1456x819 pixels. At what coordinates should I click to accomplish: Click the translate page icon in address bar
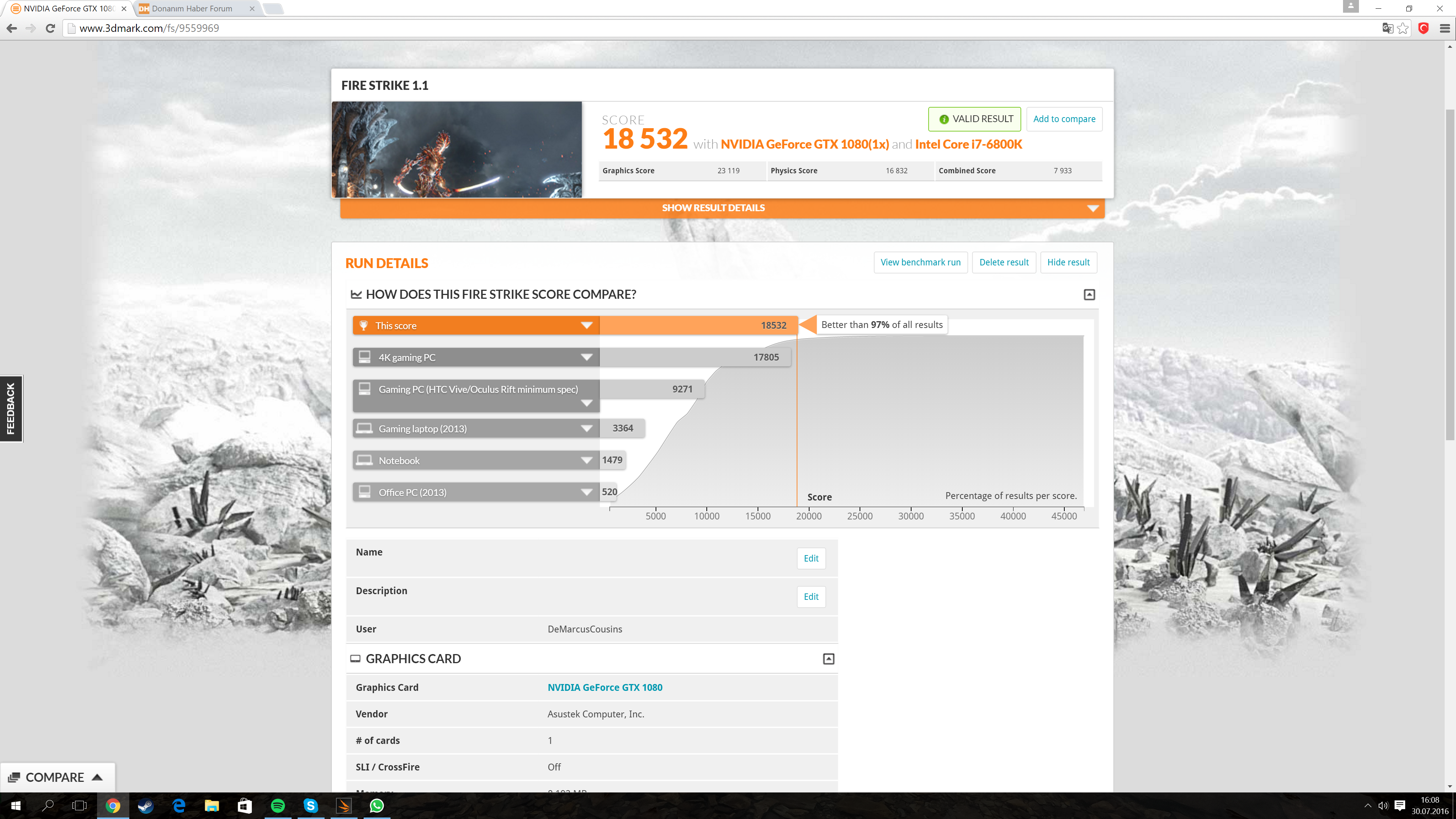pos(1387,28)
